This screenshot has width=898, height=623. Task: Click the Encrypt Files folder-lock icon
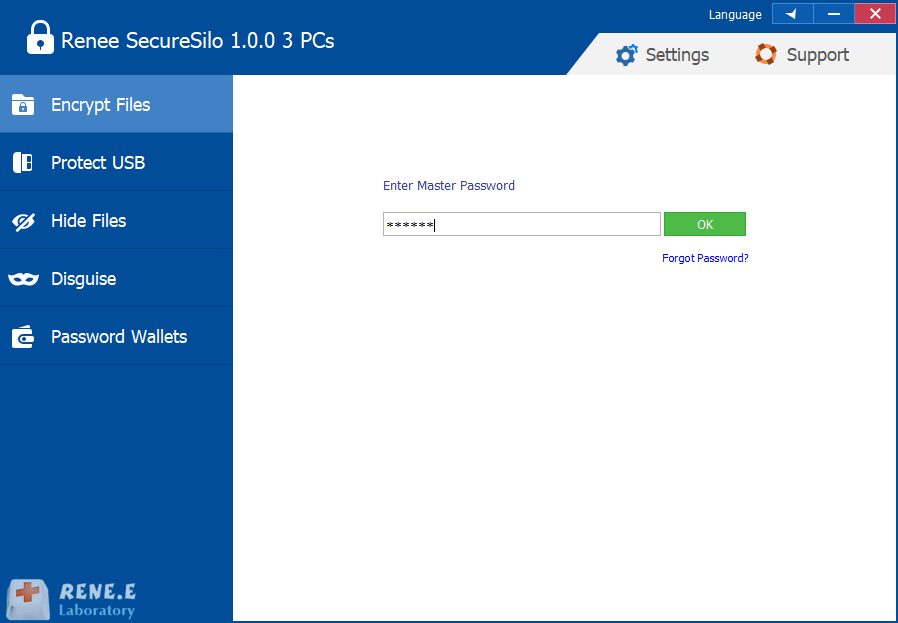coord(23,105)
